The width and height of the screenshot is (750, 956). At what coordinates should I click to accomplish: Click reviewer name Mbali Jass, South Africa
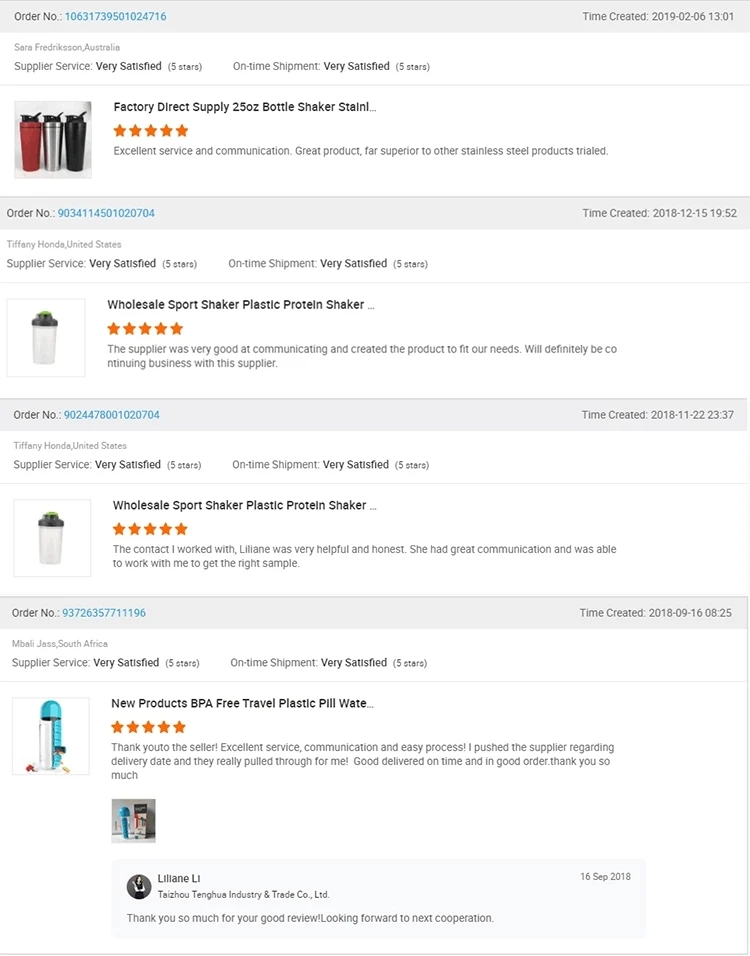[60, 644]
